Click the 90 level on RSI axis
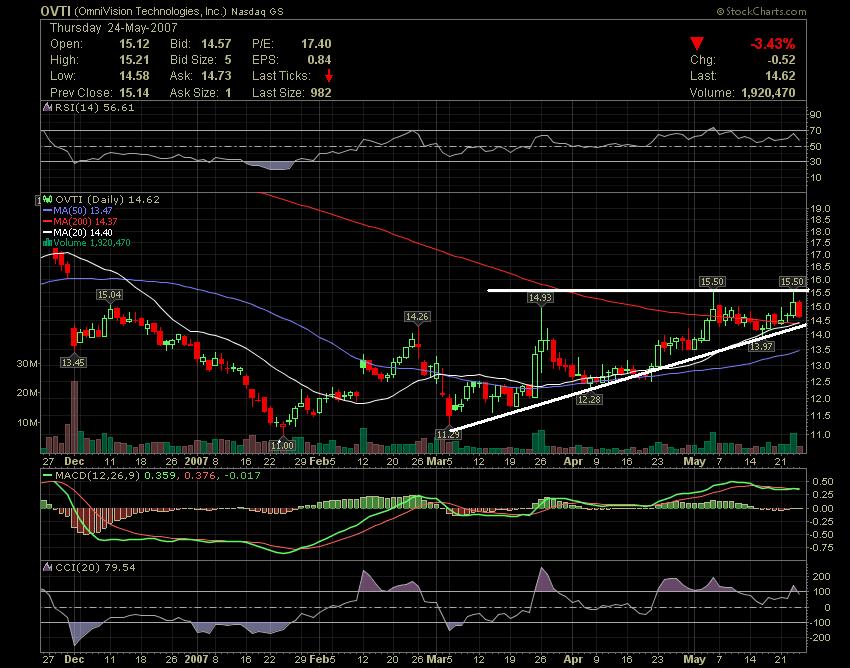 pos(816,114)
